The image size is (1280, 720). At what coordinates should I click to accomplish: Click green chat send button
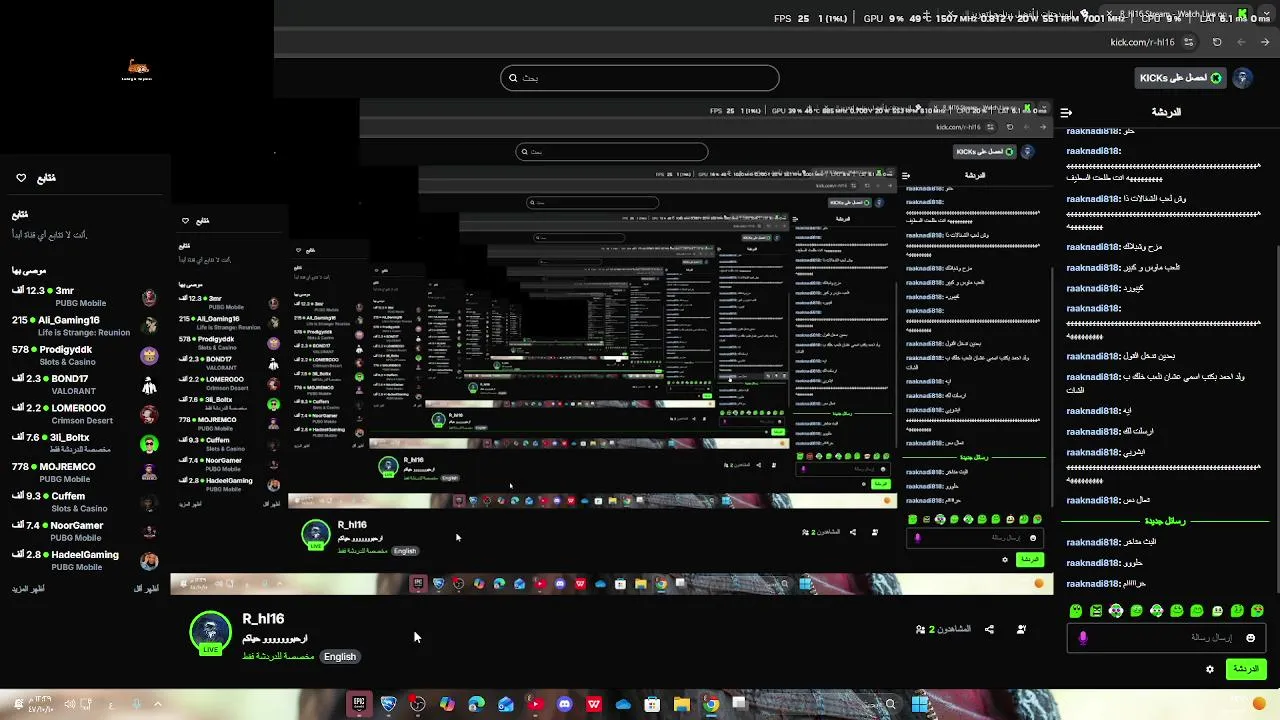pyautogui.click(x=1246, y=669)
